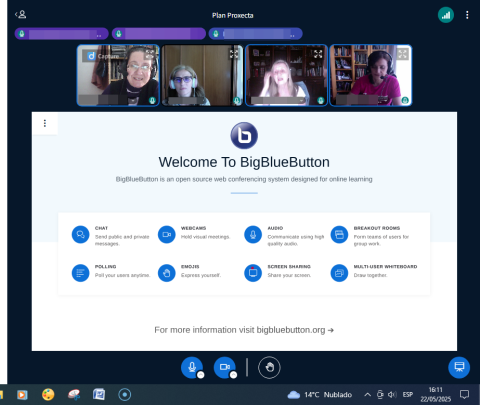Open the clock showing 16:11
480x405 pixels.
tap(435, 395)
